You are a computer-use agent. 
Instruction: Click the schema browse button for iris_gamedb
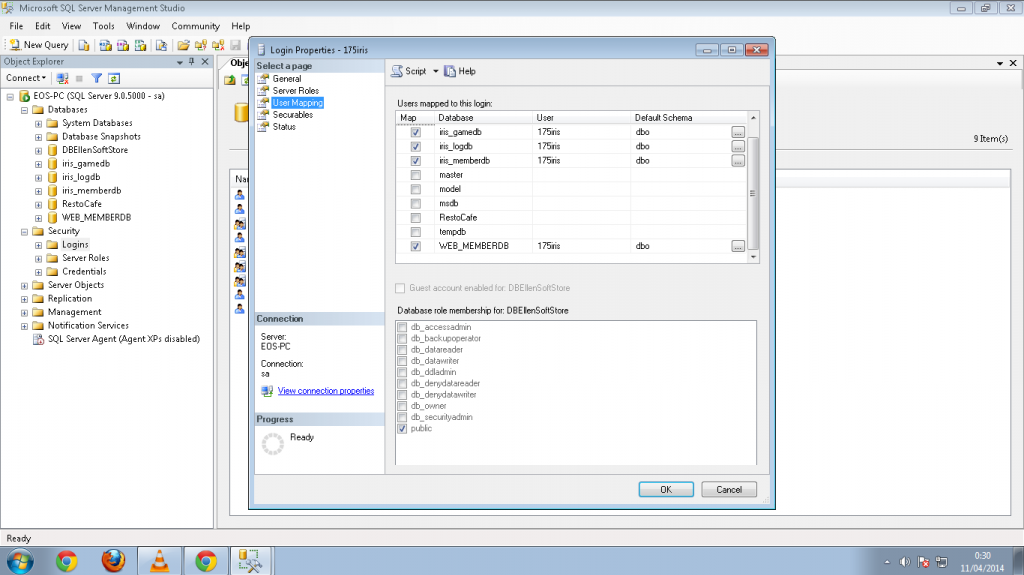pyautogui.click(x=738, y=132)
